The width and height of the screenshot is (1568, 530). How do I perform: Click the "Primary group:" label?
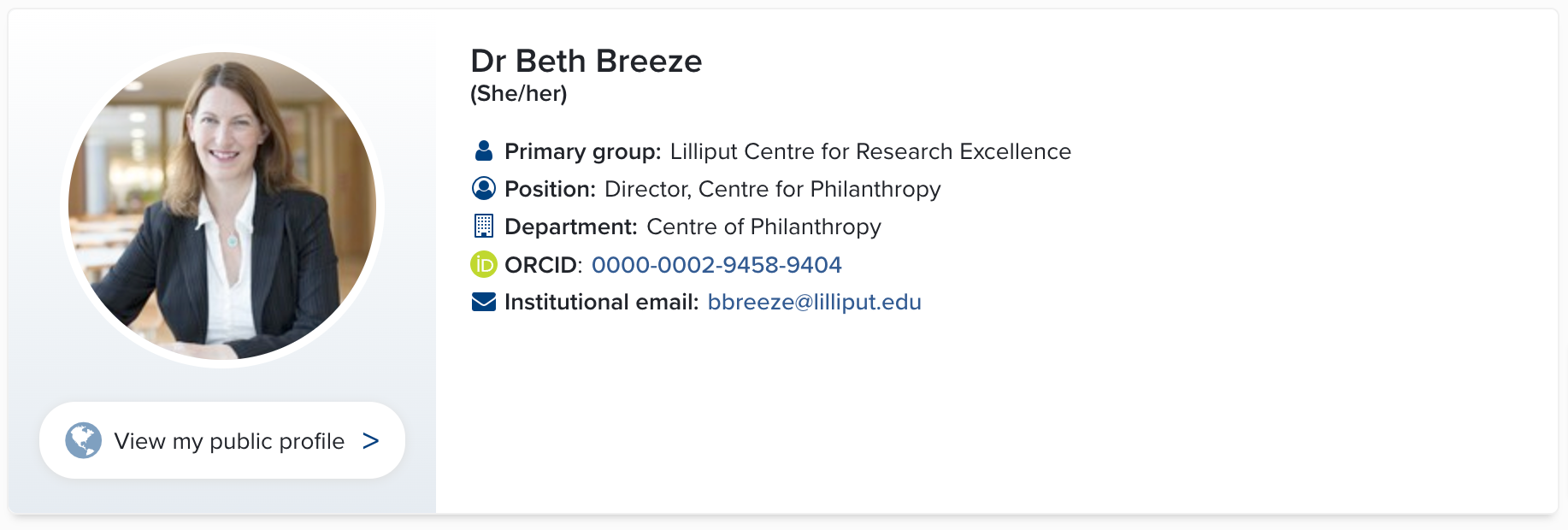[x=583, y=152]
